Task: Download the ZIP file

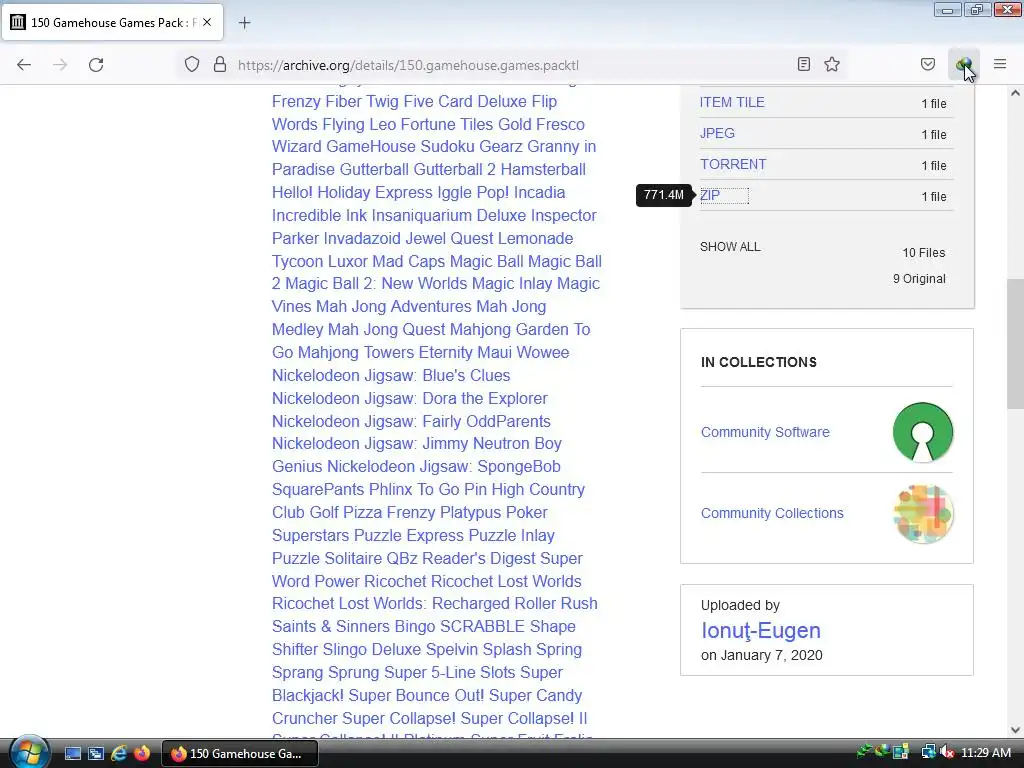Action: tap(710, 195)
